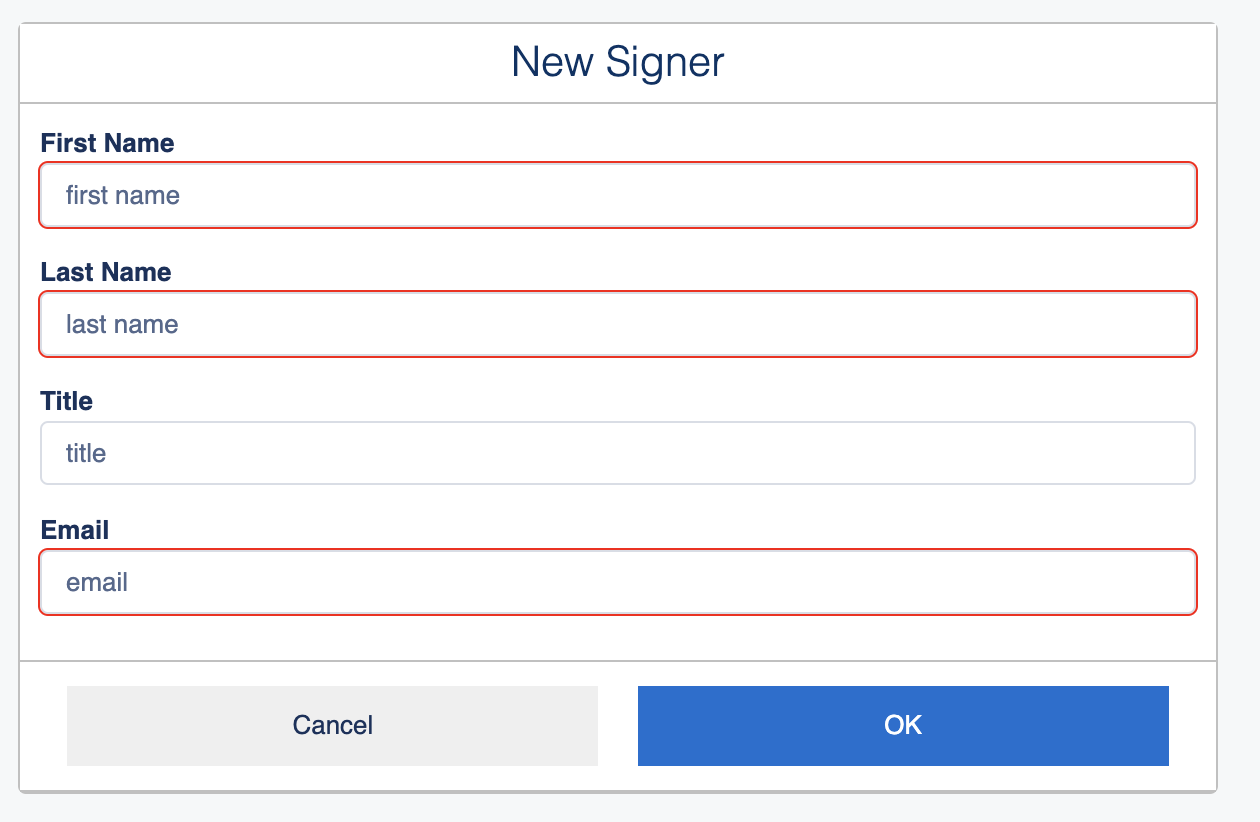The height and width of the screenshot is (822, 1260).
Task: Click the "First Name" field label
Action: pos(107,143)
